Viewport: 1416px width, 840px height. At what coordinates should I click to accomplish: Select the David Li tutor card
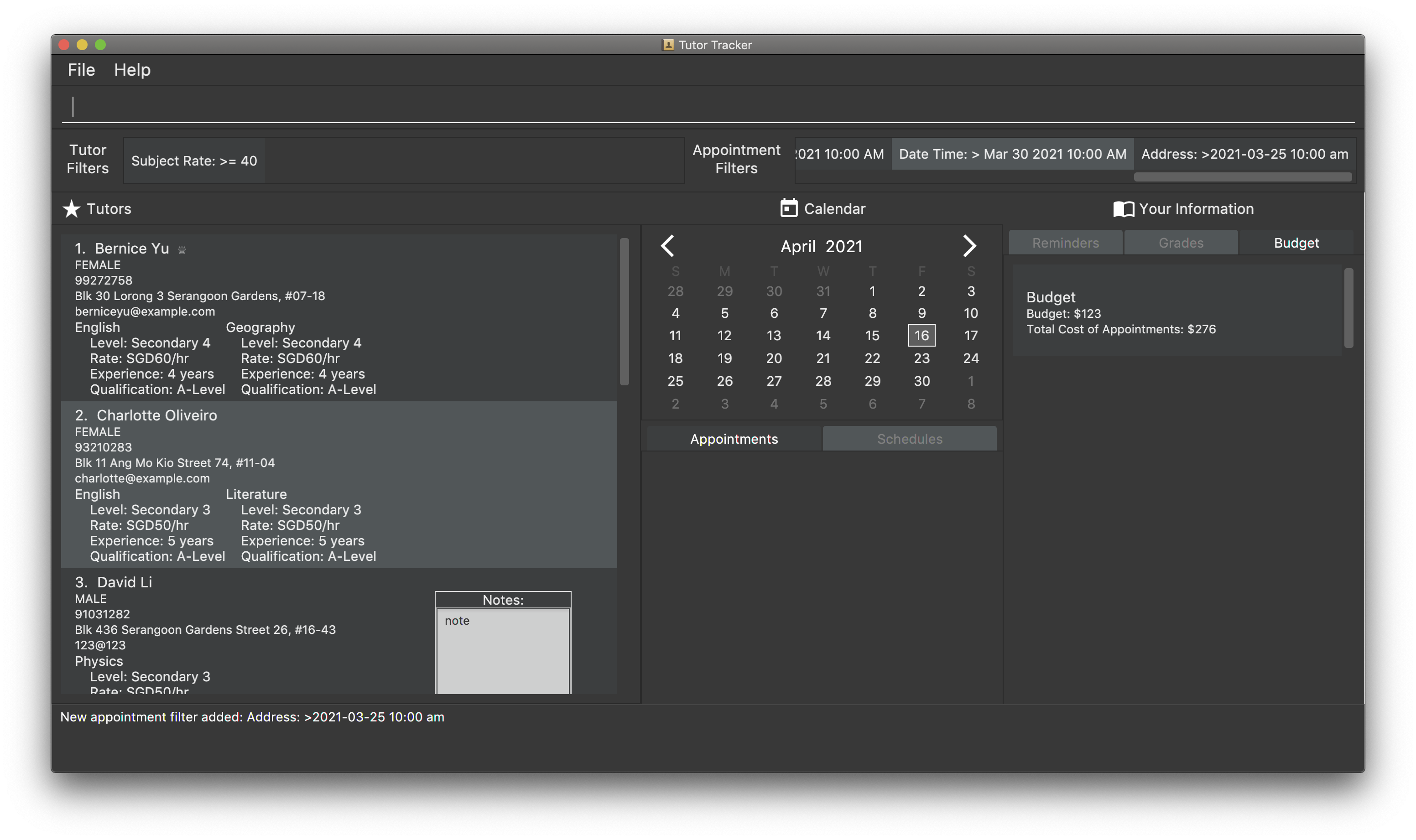click(339, 632)
